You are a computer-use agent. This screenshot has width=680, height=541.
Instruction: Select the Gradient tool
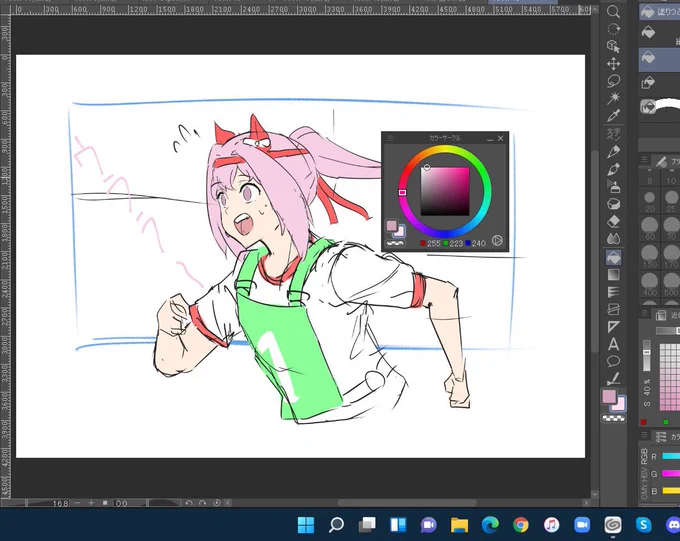tap(613, 275)
